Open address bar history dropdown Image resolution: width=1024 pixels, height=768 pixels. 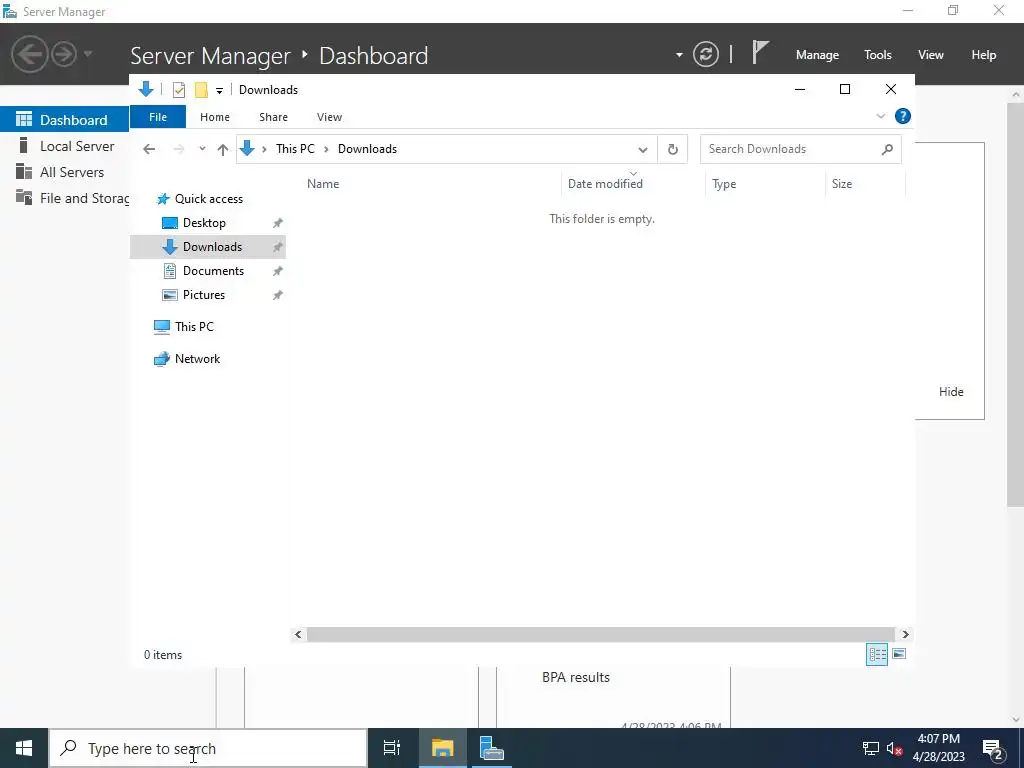click(643, 150)
